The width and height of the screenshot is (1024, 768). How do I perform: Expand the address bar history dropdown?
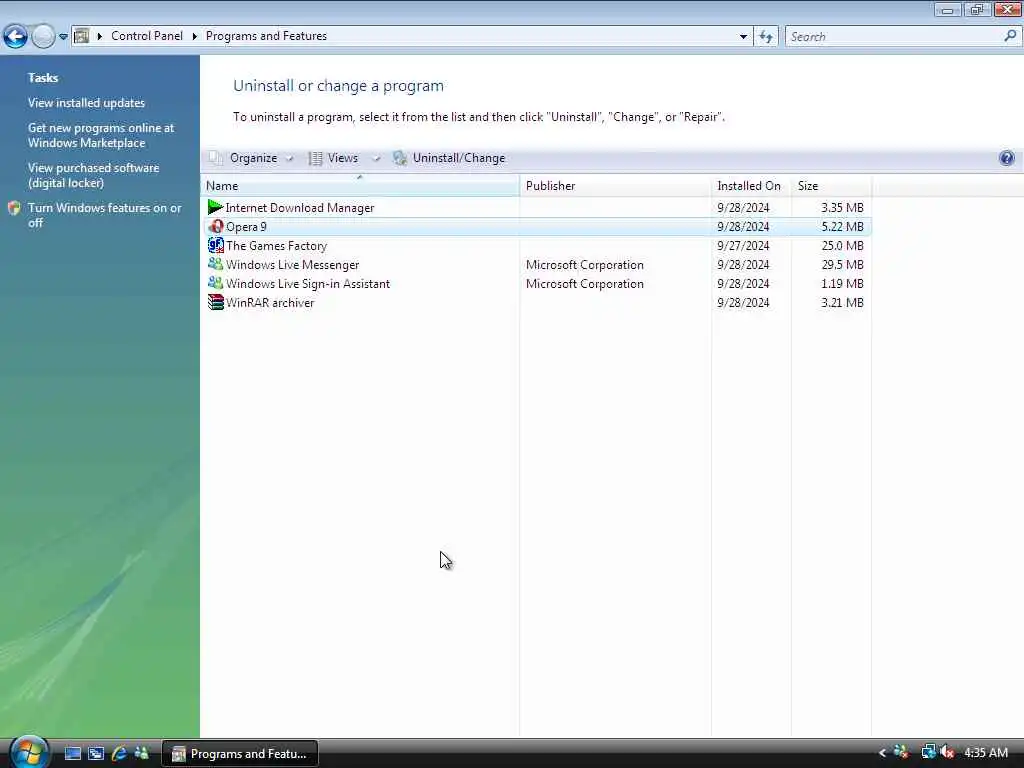pyautogui.click(x=743, y=37)
